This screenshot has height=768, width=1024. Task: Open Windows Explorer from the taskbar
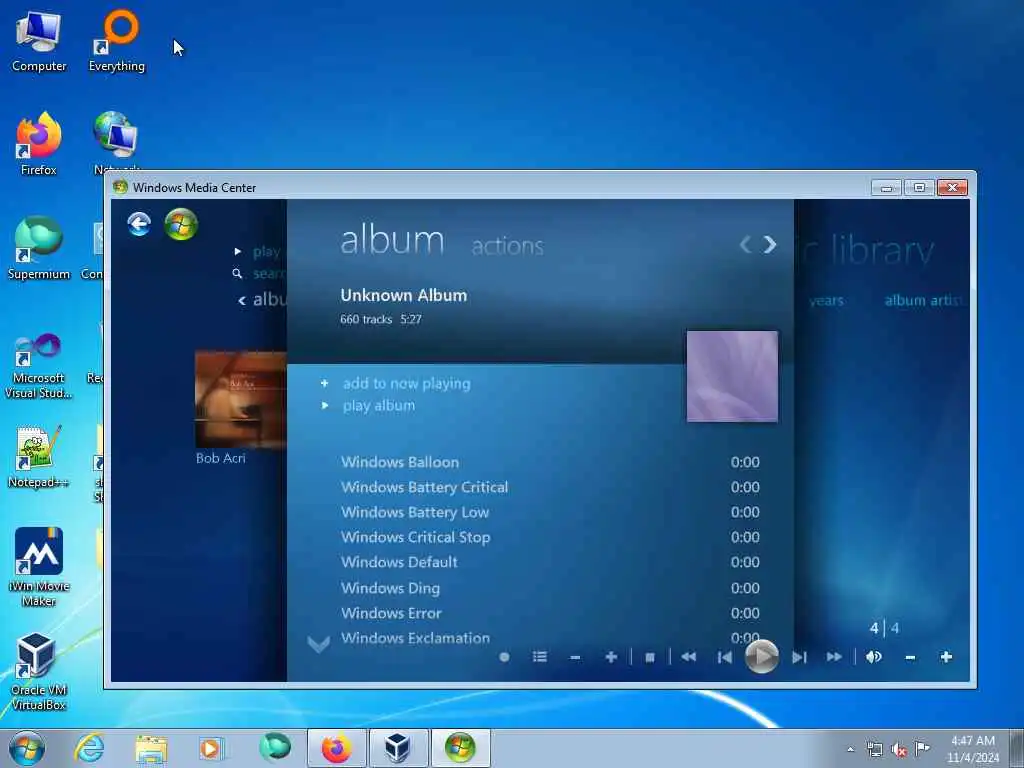point(151,748)
